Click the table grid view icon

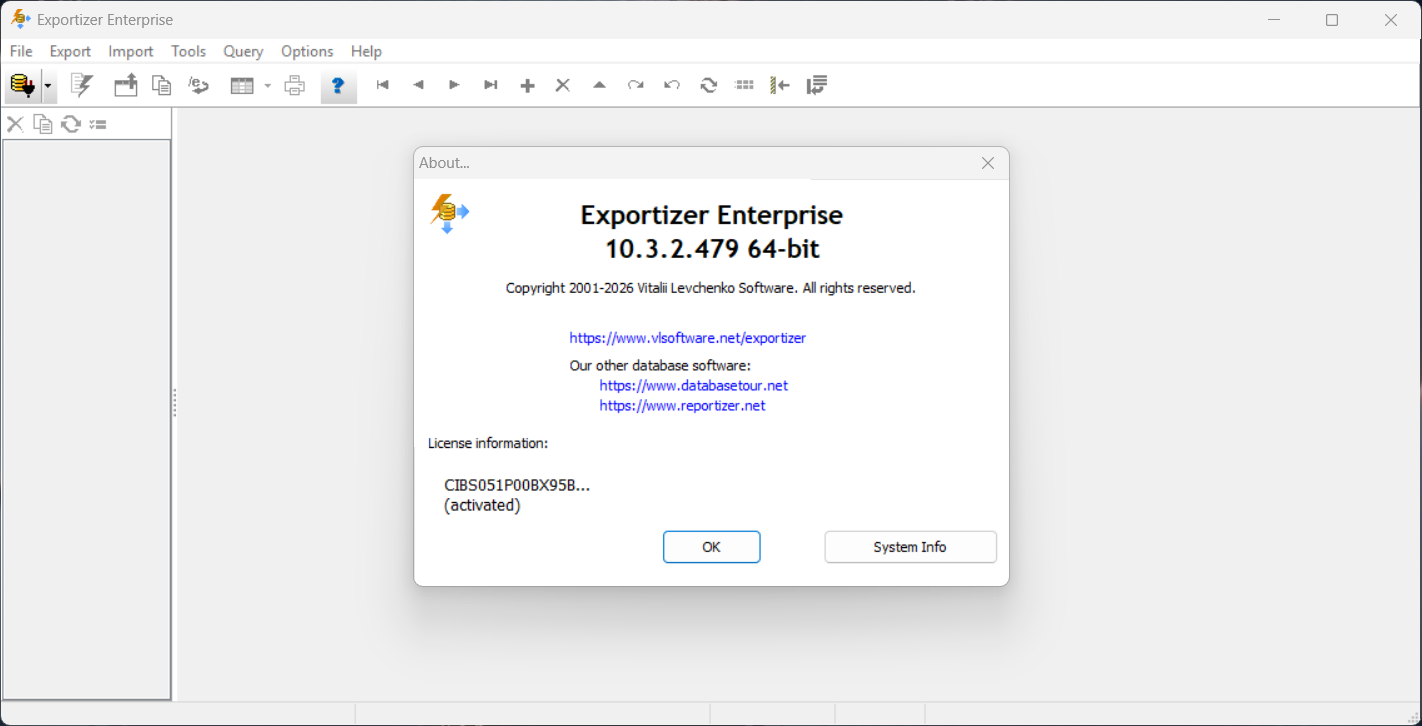242,86
